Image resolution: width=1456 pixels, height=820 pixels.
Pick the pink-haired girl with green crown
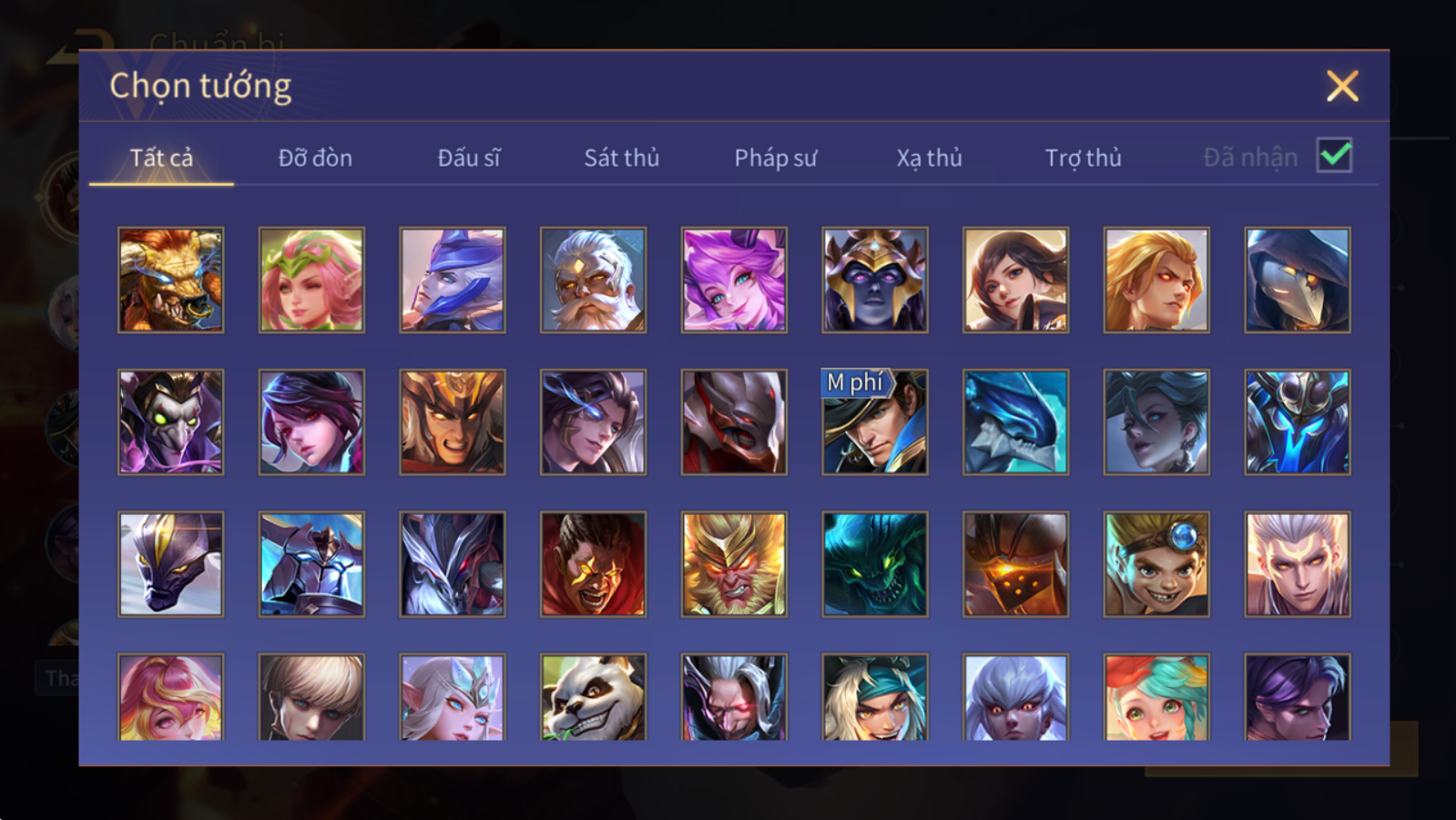[311, 280]
